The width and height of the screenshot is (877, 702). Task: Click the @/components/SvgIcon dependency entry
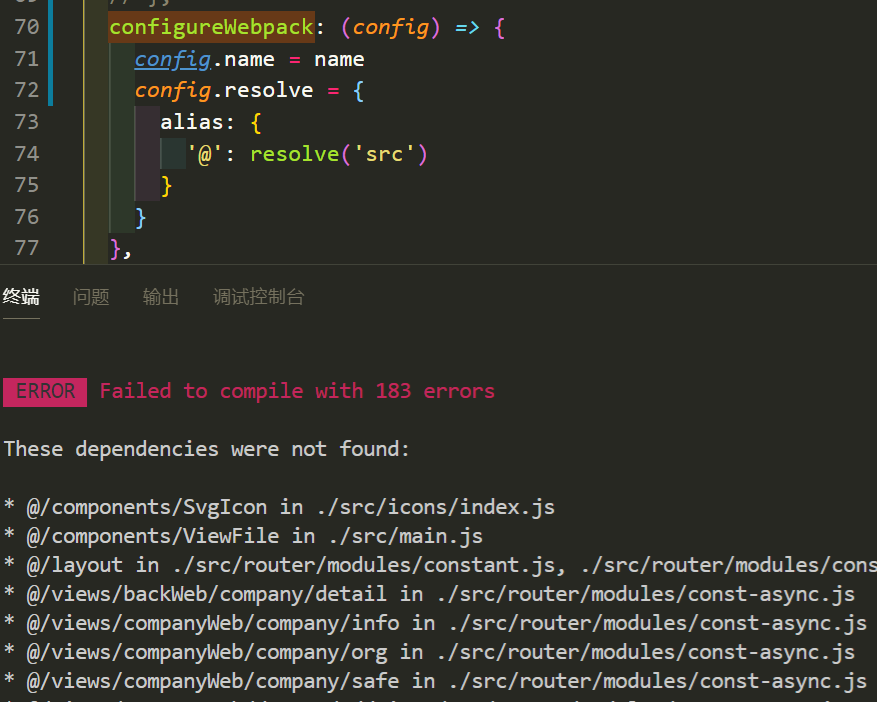(143, 506)
